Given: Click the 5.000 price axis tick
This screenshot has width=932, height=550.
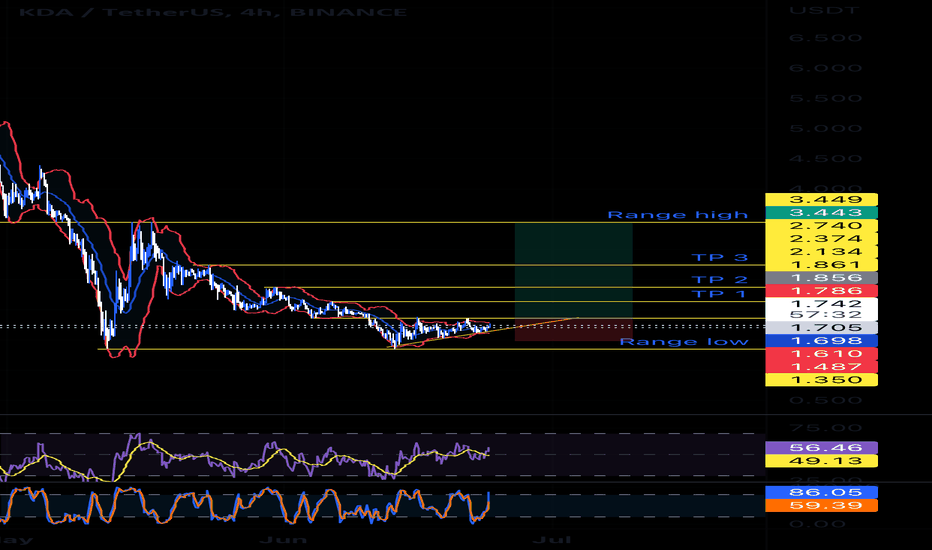Looking at the screenshot, I should click(x=826, y=129).
